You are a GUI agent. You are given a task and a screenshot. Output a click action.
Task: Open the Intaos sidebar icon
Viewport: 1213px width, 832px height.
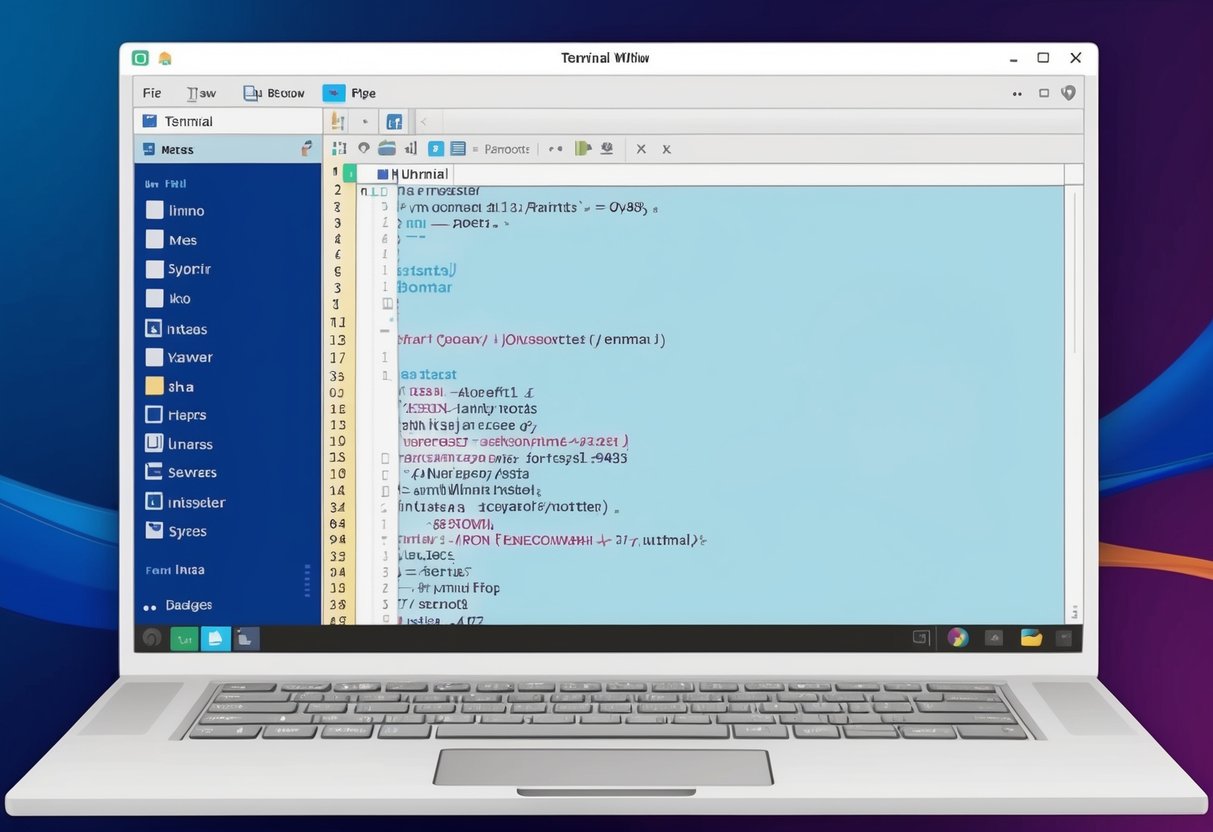point(155,328)
